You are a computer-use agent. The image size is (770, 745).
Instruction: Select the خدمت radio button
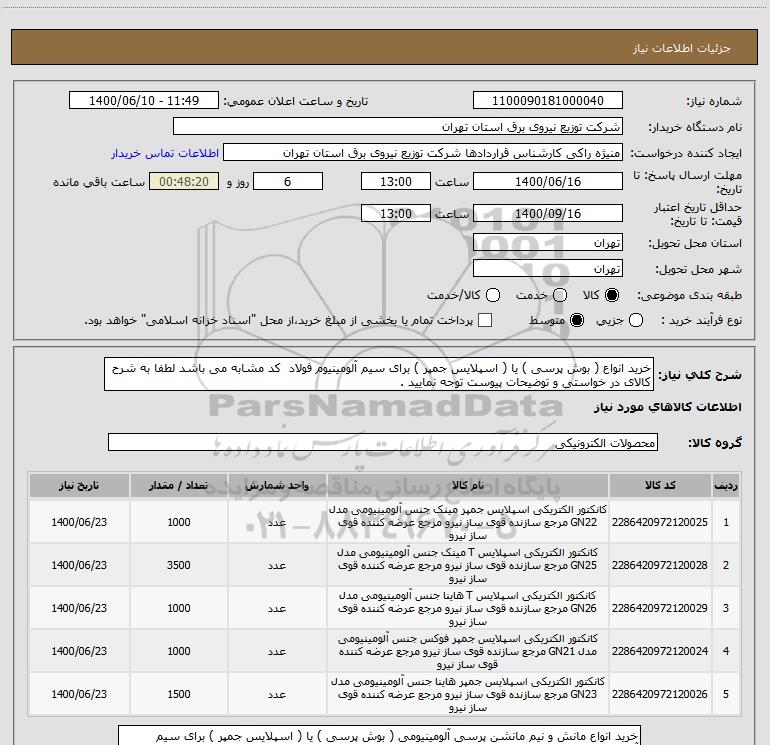(560, 295)
